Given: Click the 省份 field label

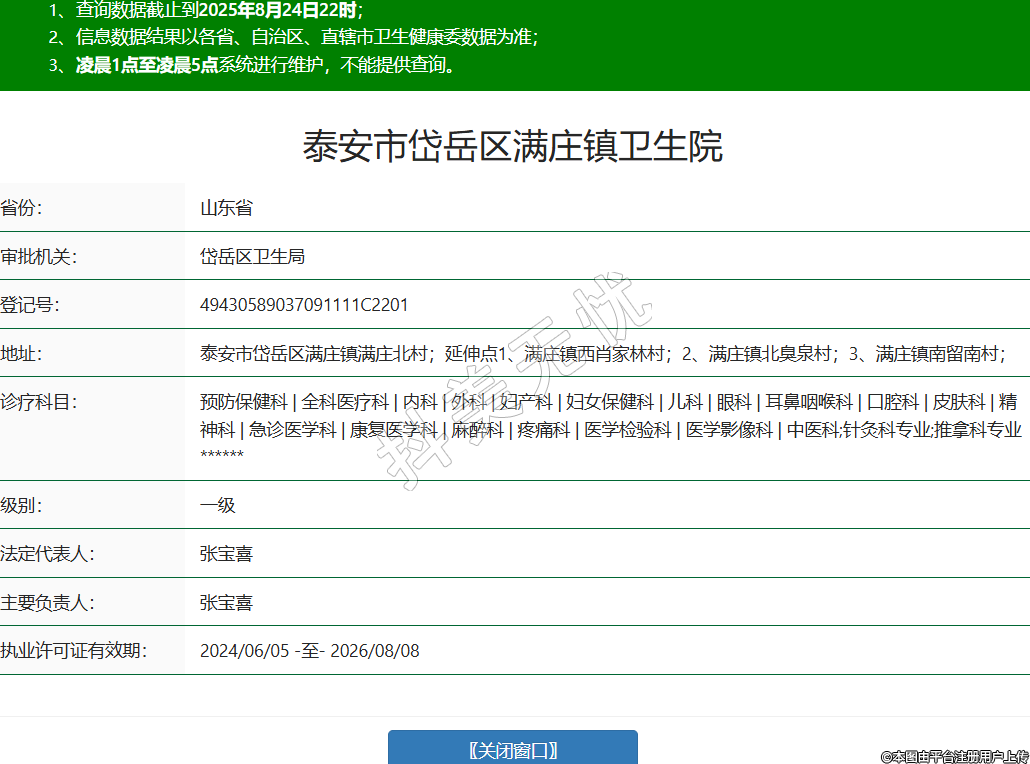Looking at the screenshot, I should (x=22, y=208).
